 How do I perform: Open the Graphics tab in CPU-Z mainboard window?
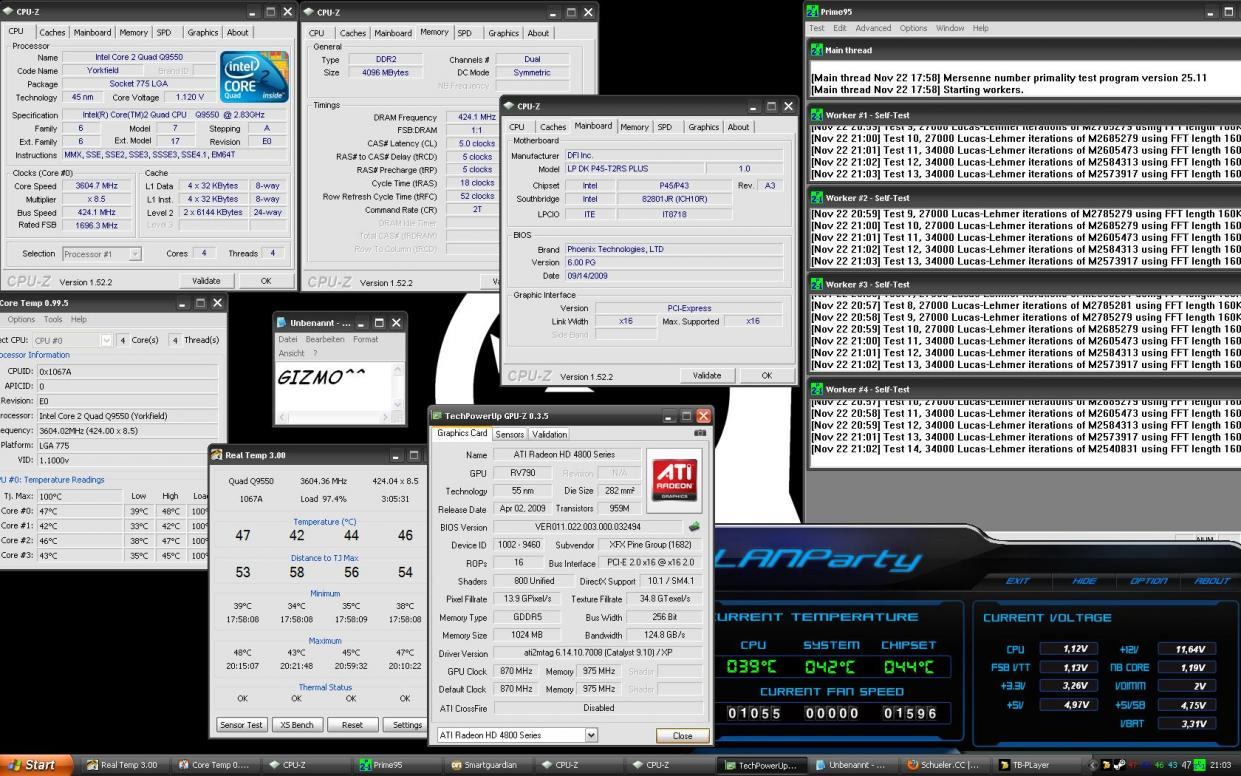coord(703,127)
